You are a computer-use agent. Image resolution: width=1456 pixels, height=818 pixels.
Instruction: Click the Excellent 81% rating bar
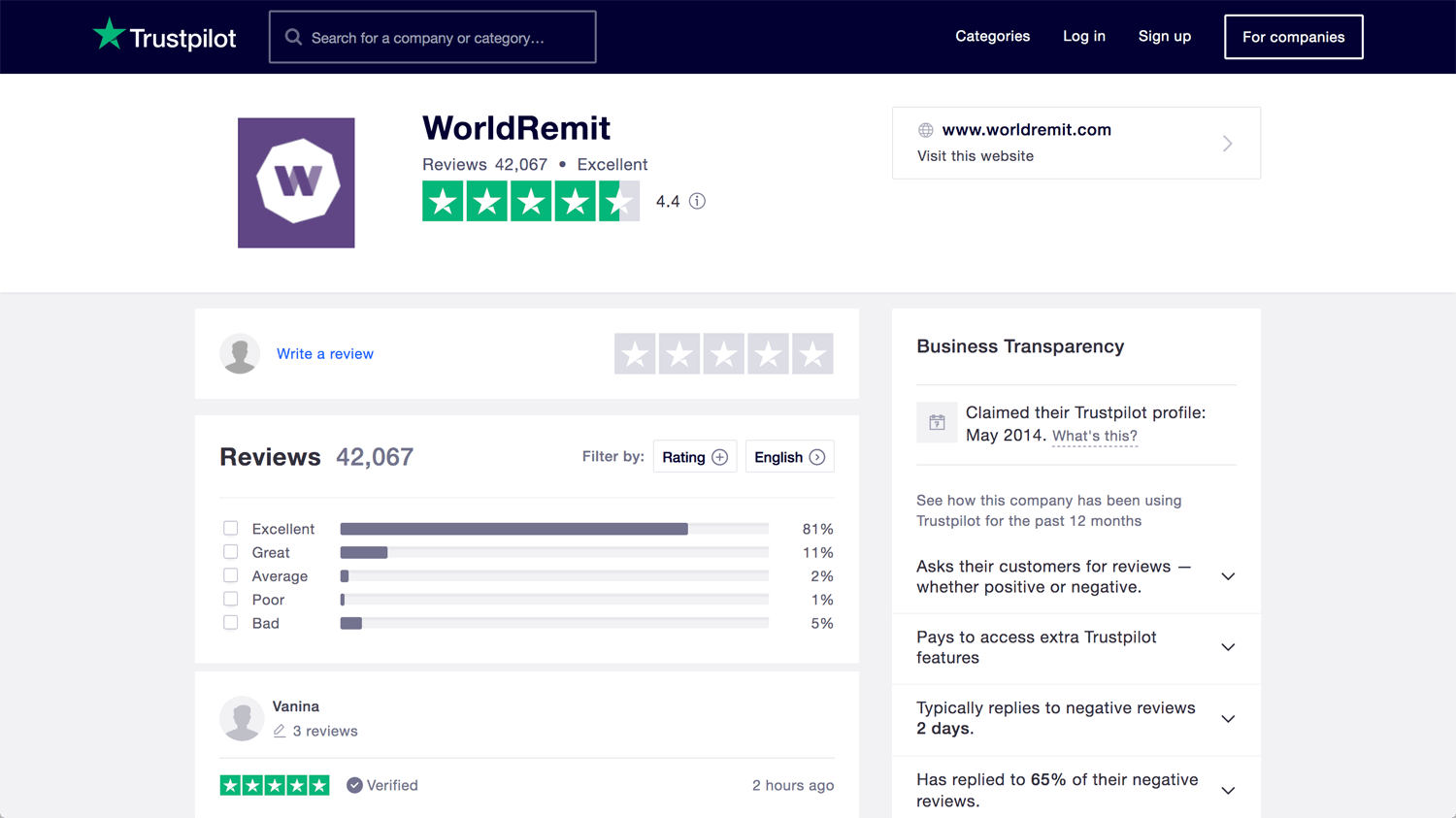[554, 529]
